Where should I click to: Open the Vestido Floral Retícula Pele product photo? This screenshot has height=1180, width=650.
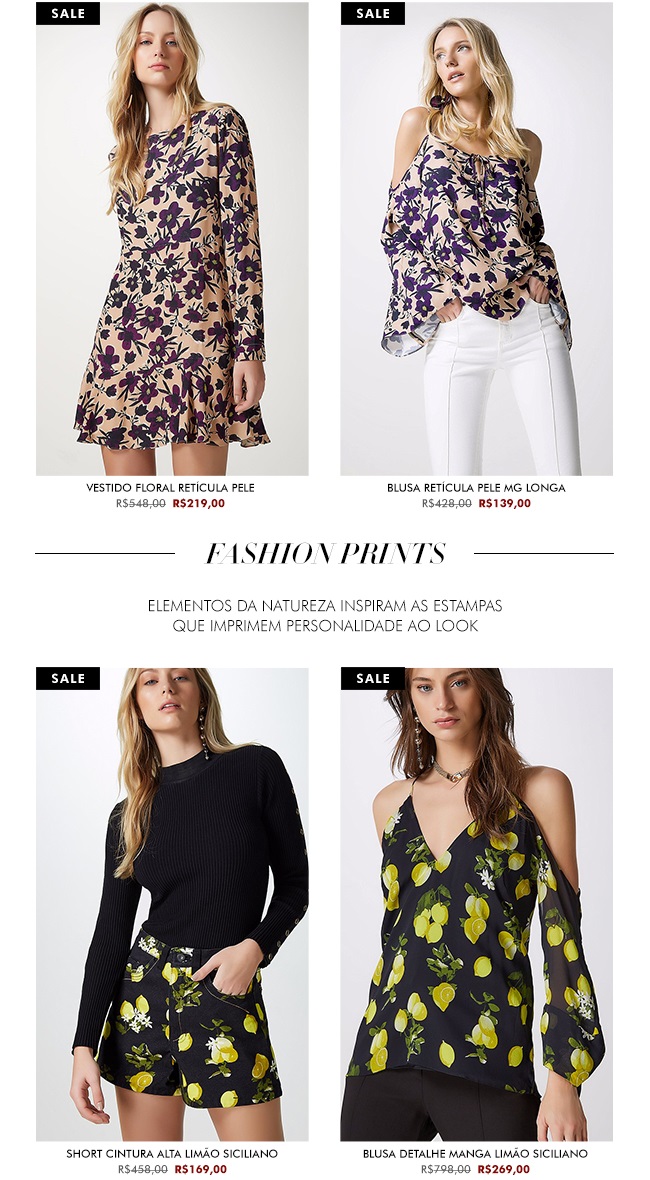tap(172, 239)
